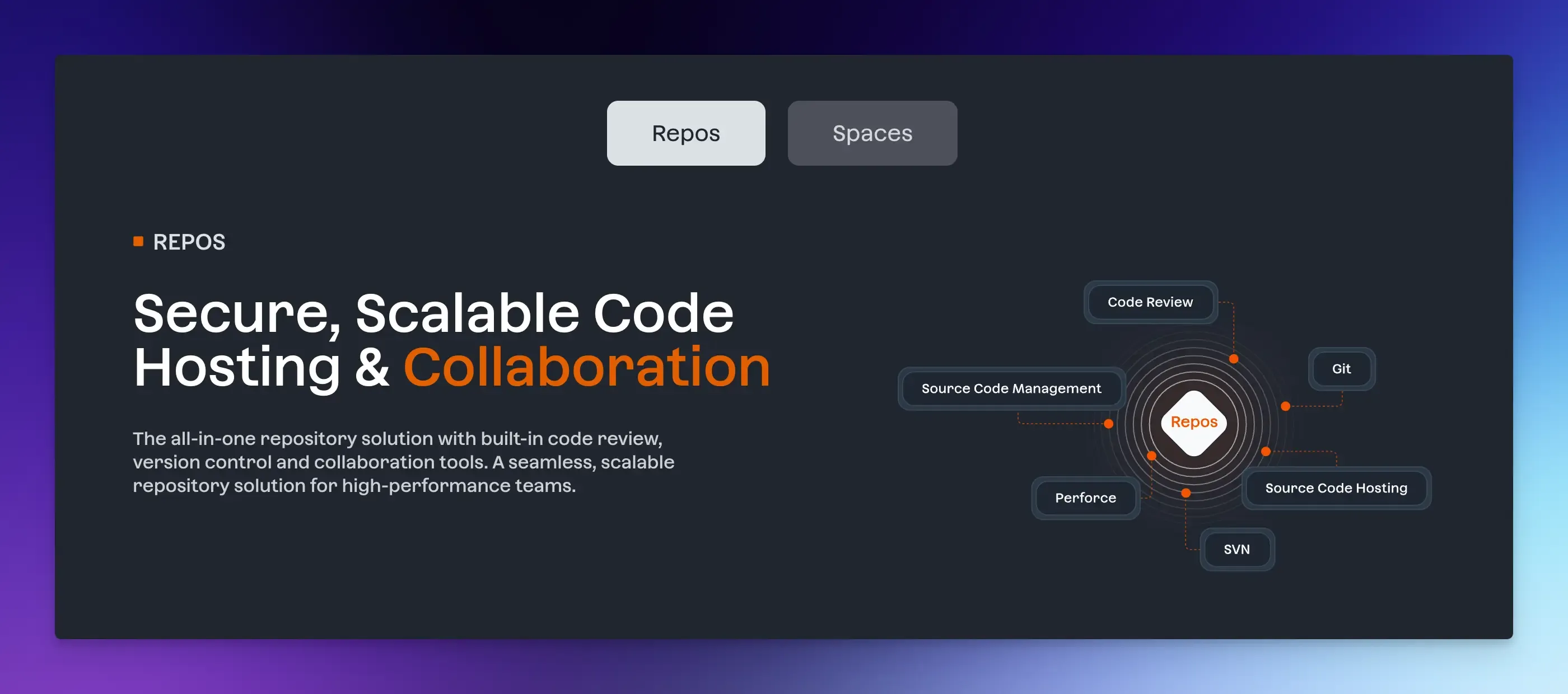1568x694 pixels.
Task: Switch to the Repos tab
Action: pyautogui.click(x=685, y=133)
